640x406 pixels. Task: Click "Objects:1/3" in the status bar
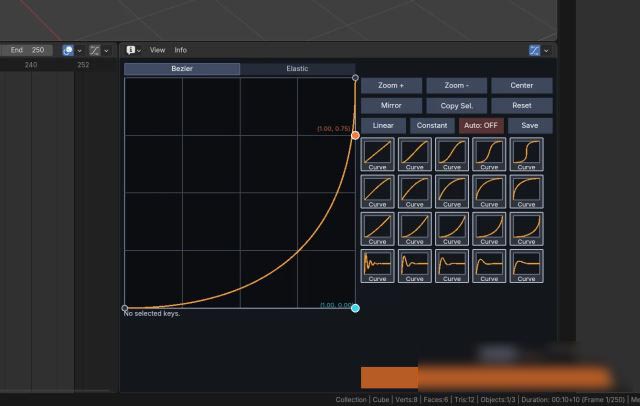coord(498,399)
